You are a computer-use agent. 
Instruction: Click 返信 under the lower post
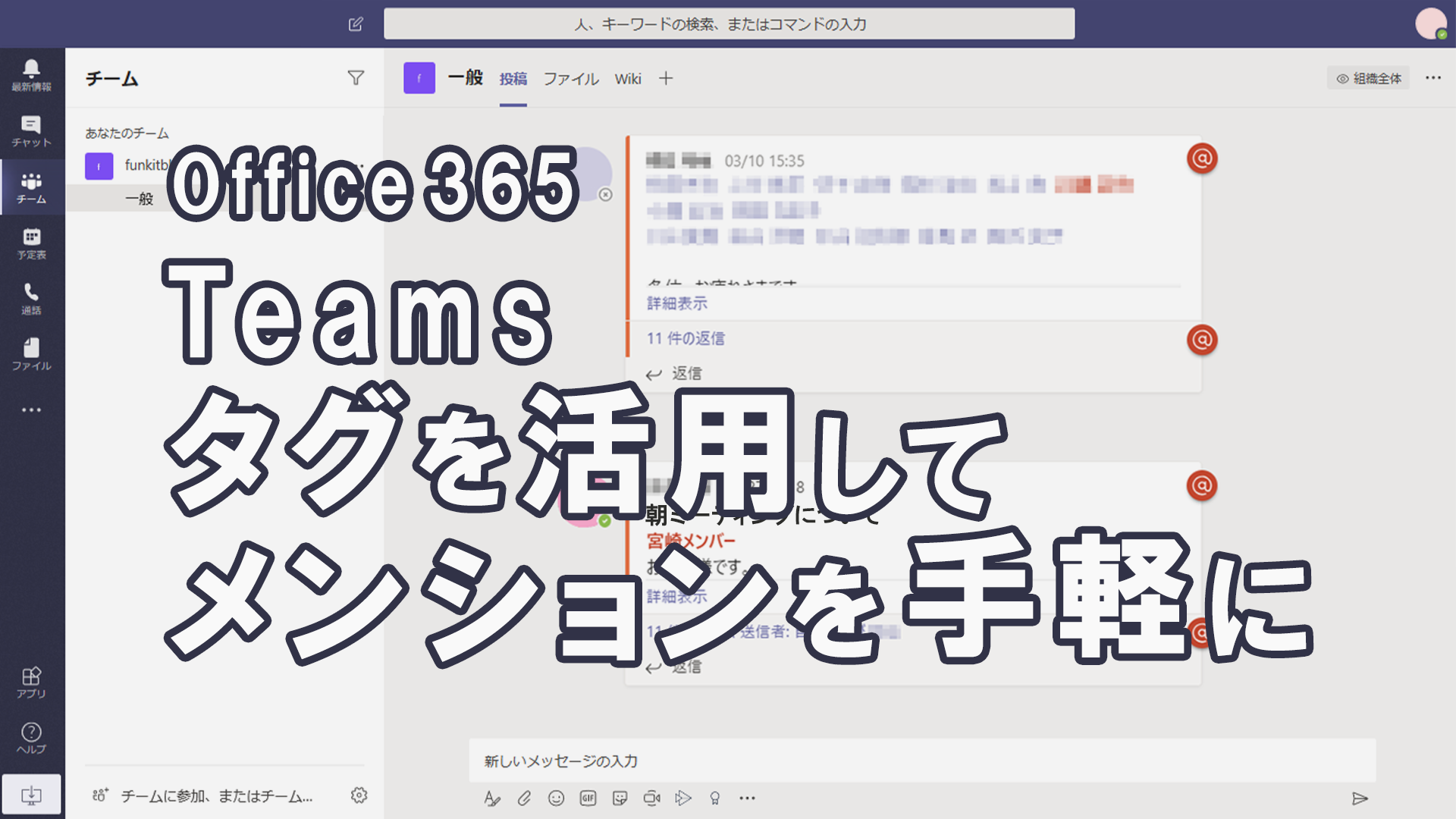click(674, 667)
